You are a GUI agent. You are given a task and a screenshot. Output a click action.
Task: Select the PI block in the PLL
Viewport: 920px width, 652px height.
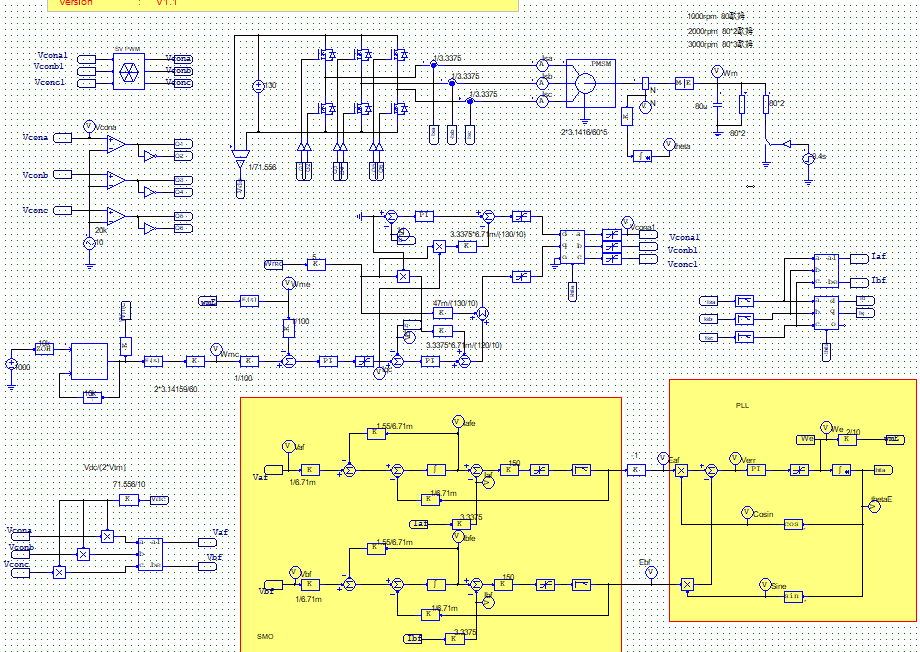(756, 469)
